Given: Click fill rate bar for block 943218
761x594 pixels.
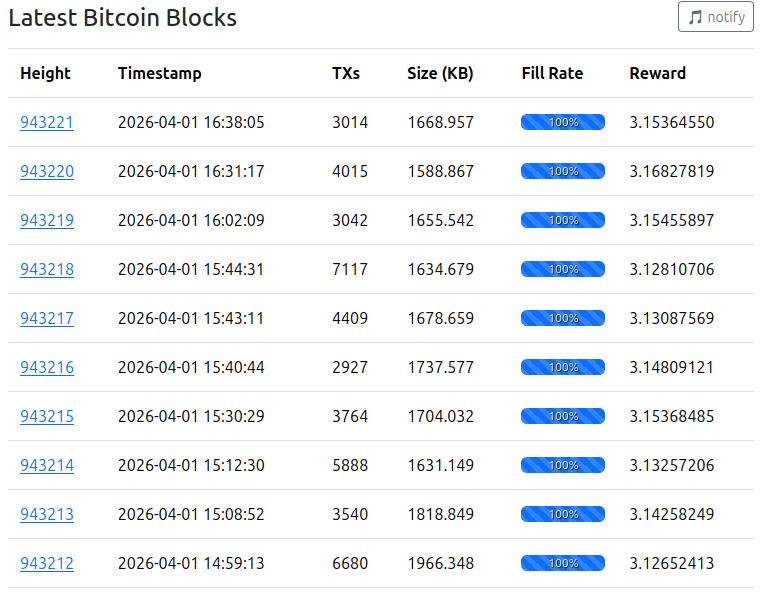Looking at the screenshot, I should pos(563,269).
